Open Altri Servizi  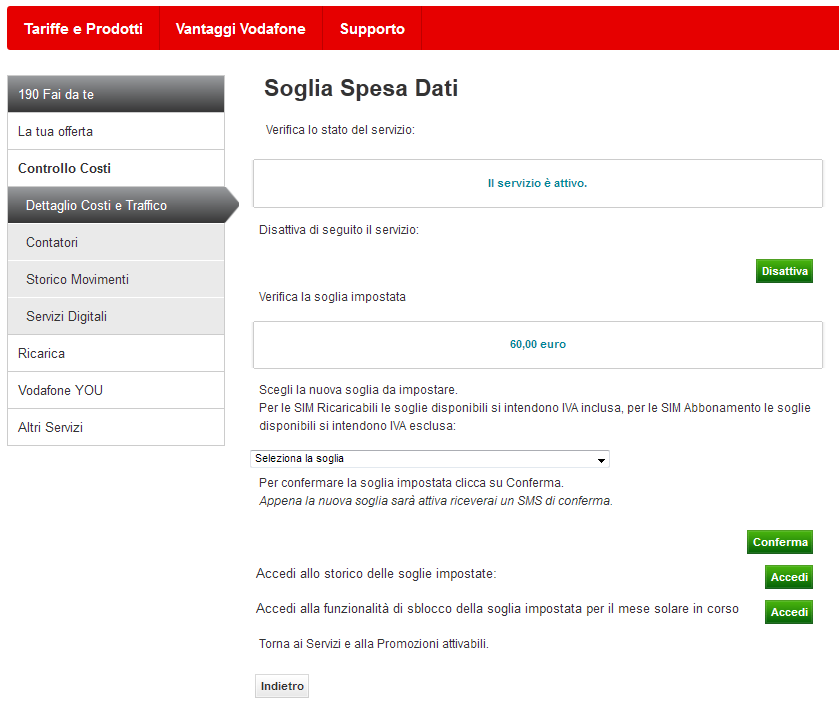[115, 427]
